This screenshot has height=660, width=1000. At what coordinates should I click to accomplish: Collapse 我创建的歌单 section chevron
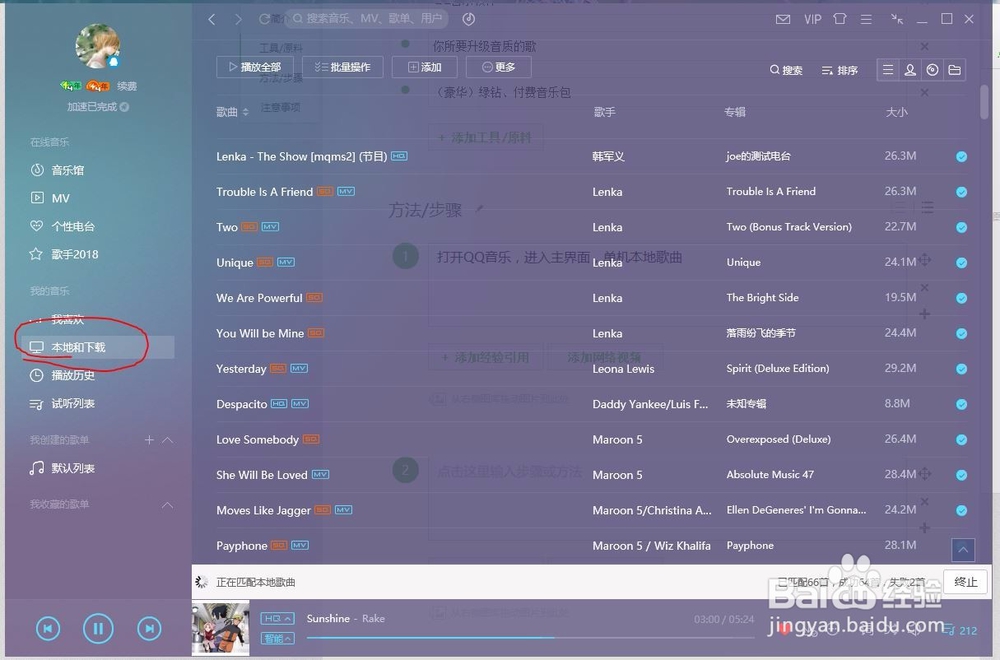168,440
